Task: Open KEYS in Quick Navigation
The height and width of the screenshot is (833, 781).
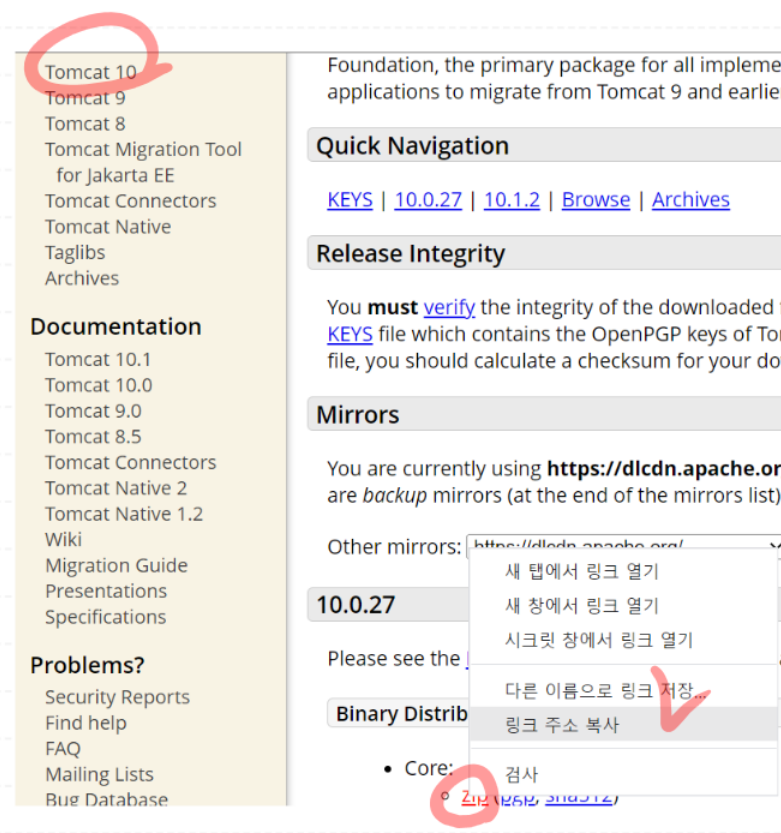Action: pos(350,200)
